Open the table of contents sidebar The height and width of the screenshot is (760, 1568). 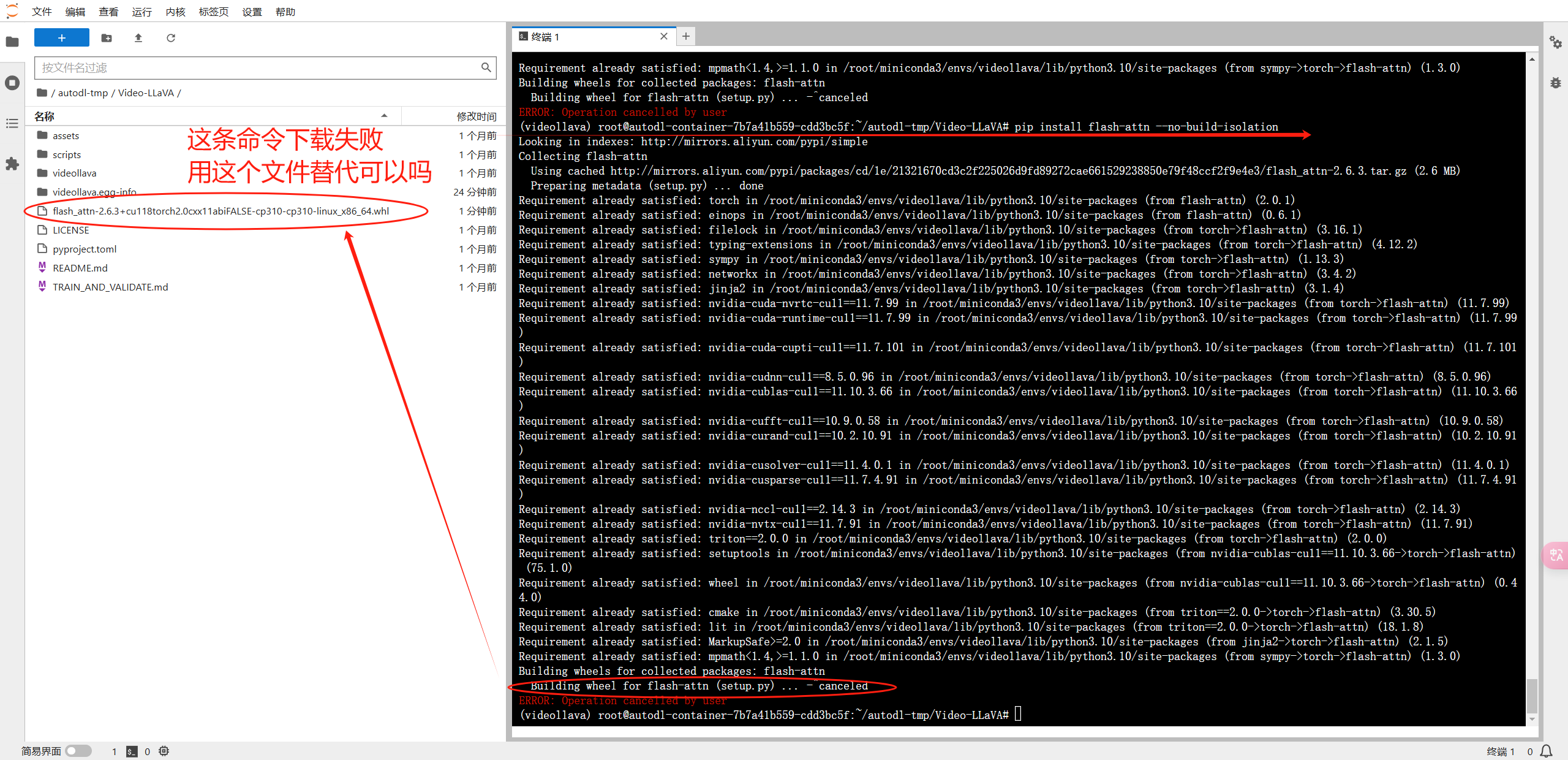[12, 123]
